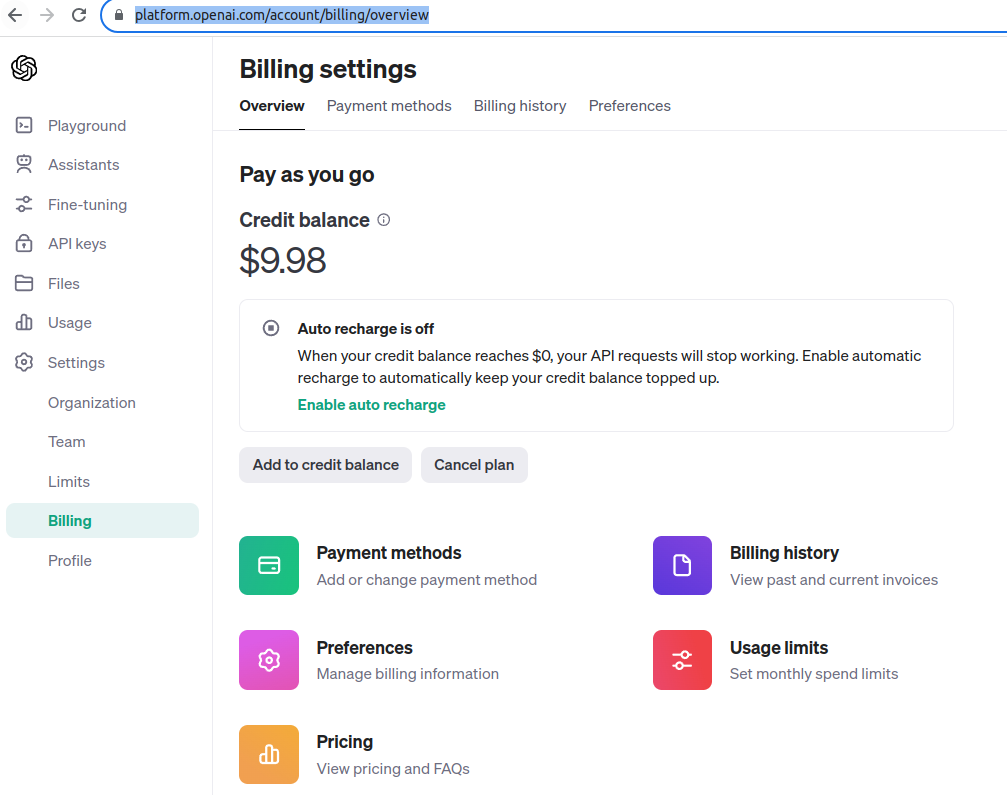Open Playground from the sidebar
1007x795 pixels.
(x=87, y=126)
